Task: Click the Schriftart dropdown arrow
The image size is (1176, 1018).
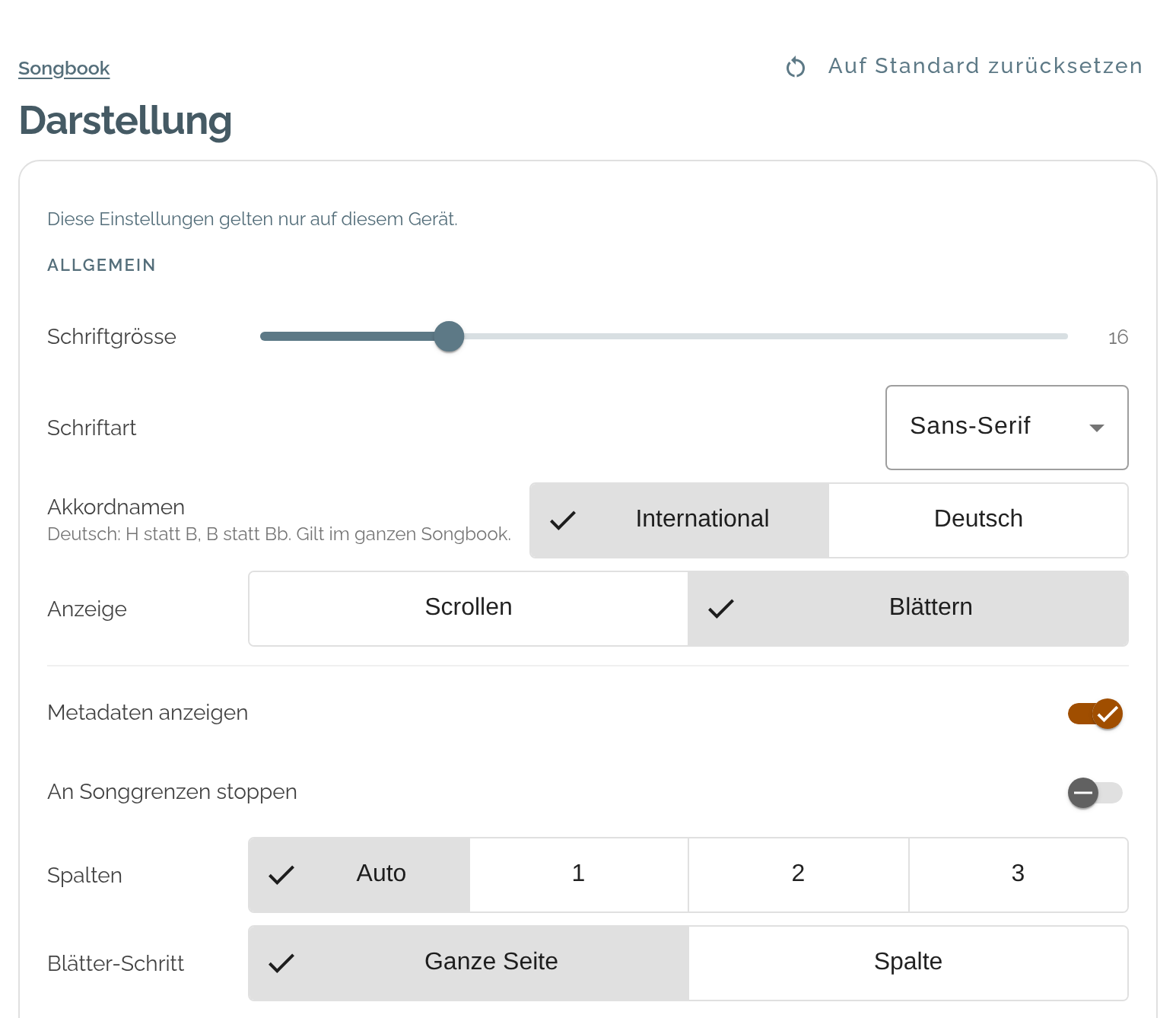Action: click(1096, 428)
